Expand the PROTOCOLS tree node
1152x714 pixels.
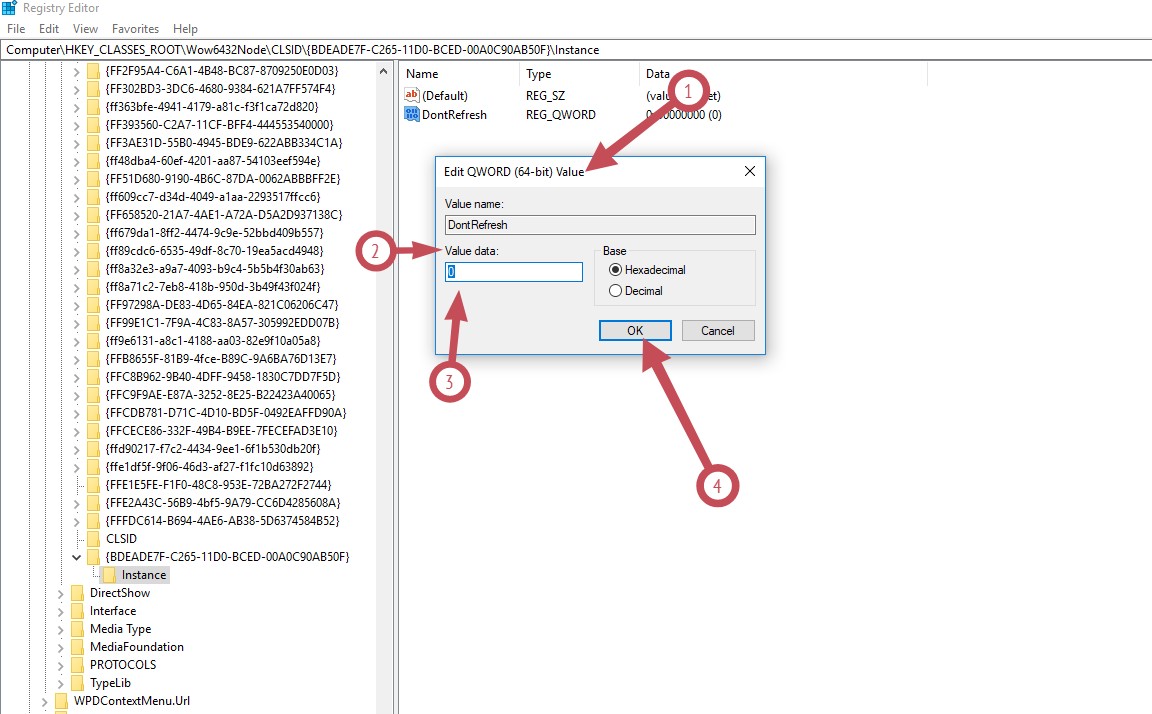[60, 665]
